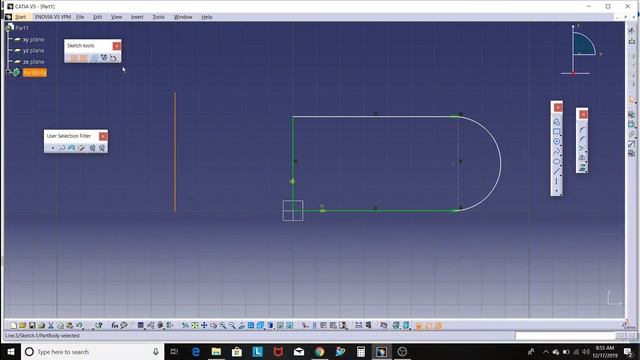Close the Profile floating toolbar
The height and width of the screenshot is (360, 640).
point(558,107)
